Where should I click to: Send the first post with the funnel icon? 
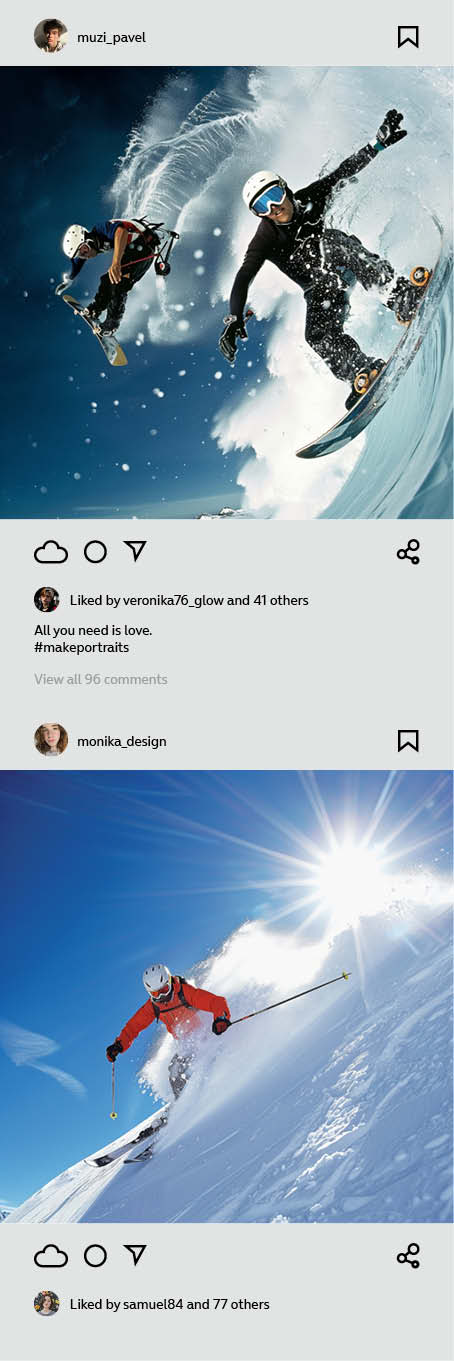[x=135, y=551]
